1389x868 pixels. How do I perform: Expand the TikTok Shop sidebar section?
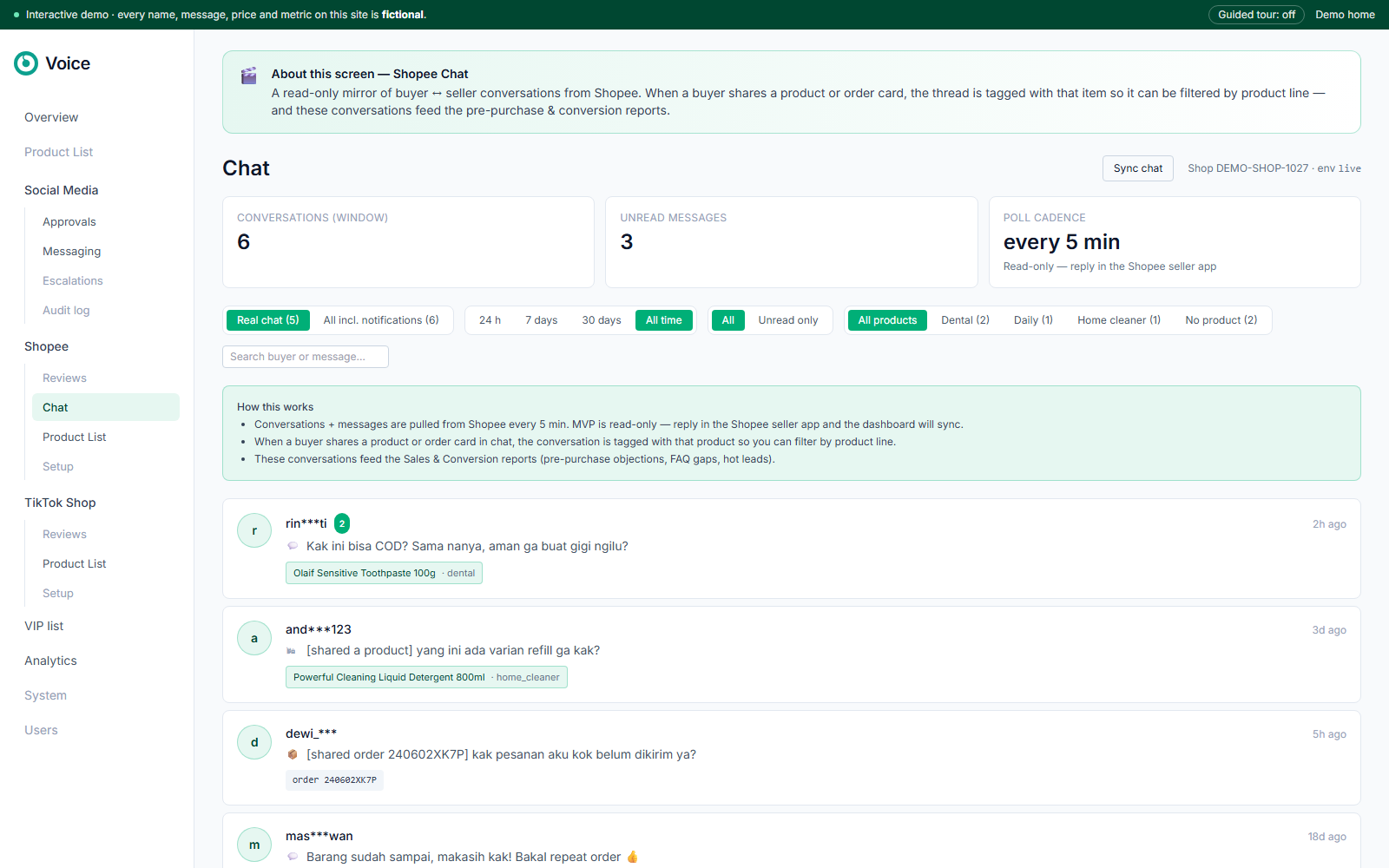coord(60,503)
